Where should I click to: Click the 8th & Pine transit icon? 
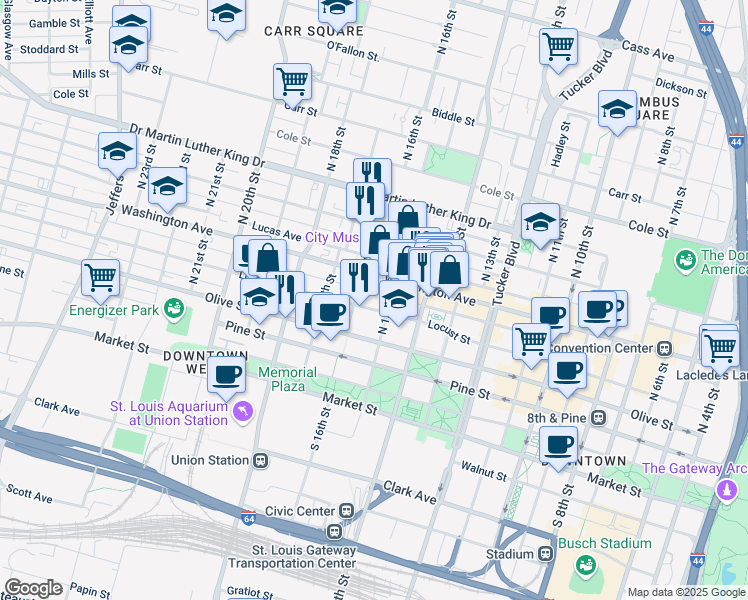[598, 418]
